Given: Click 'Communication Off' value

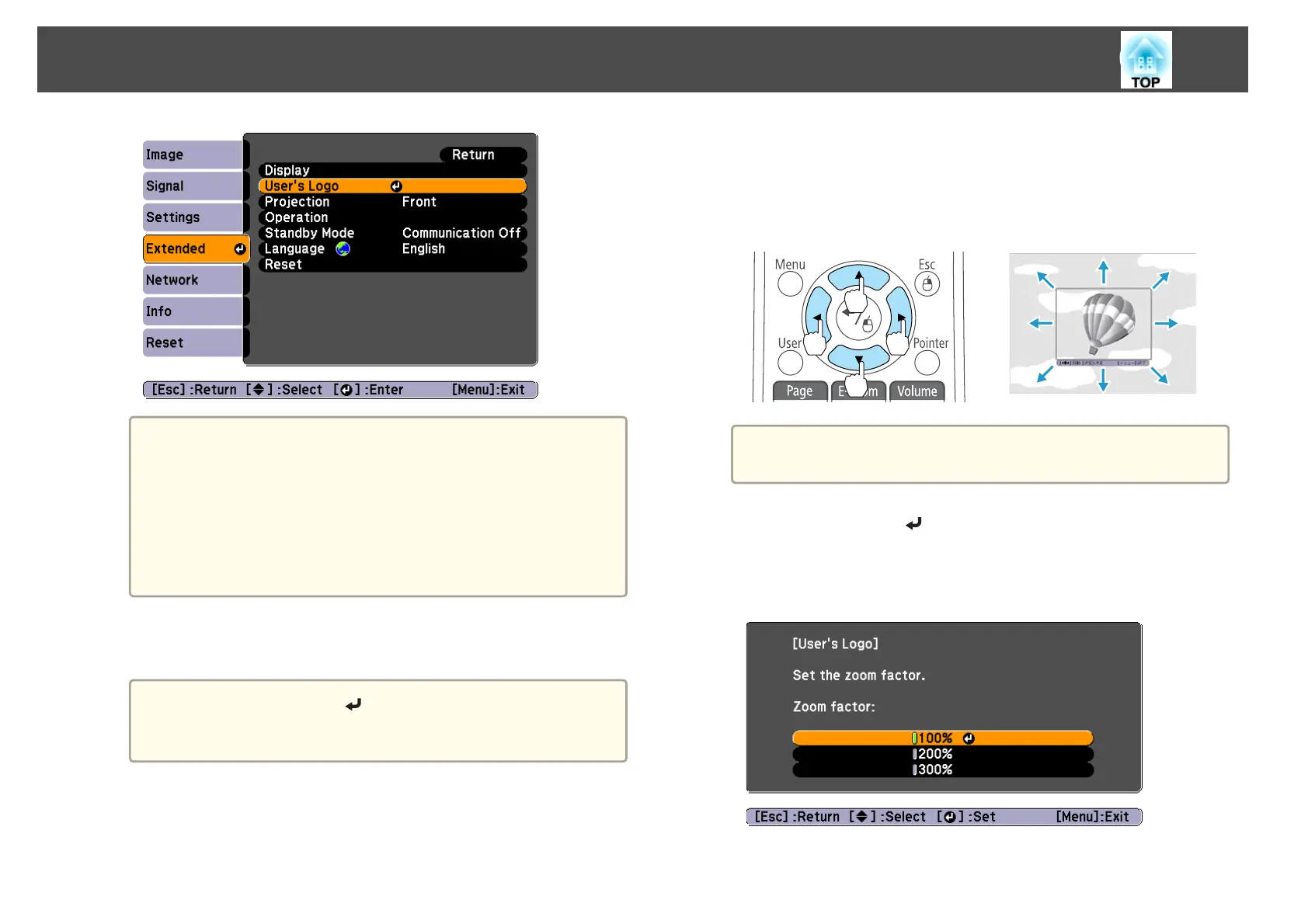Looking at the screenshot, I should tap(461, 233).
